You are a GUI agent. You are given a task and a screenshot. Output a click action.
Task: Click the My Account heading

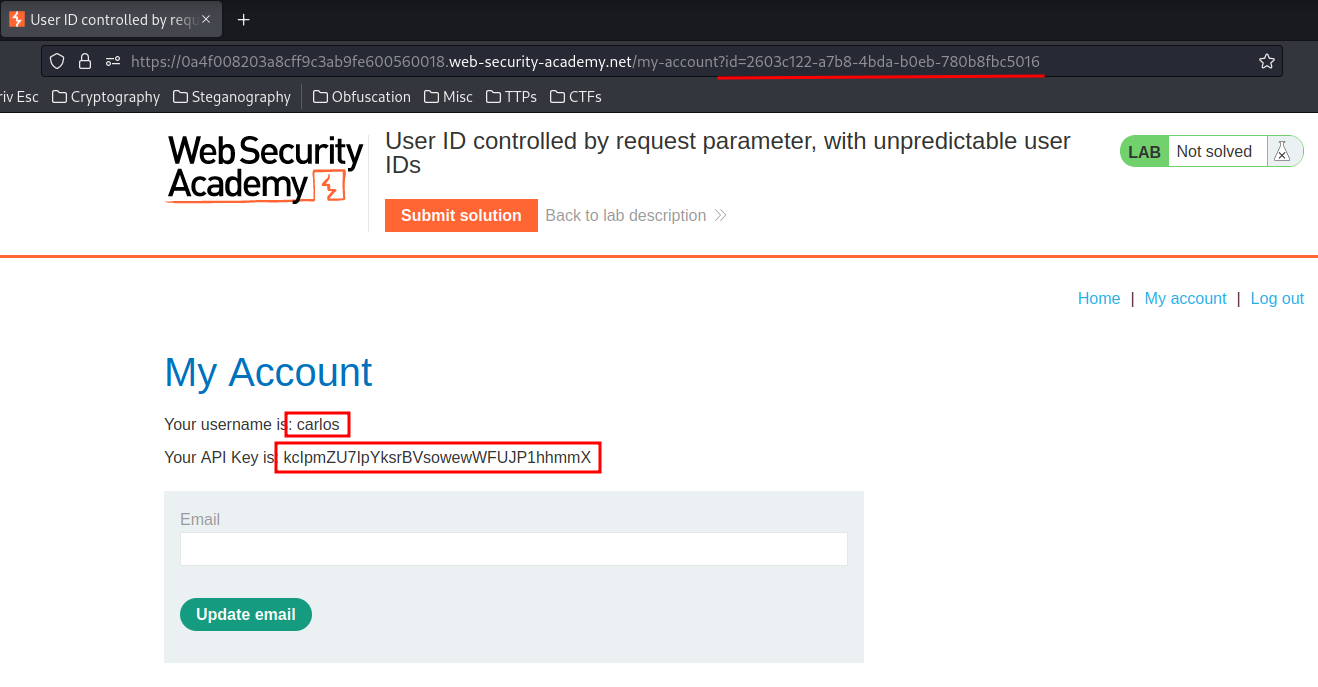[x=268, y=372]
